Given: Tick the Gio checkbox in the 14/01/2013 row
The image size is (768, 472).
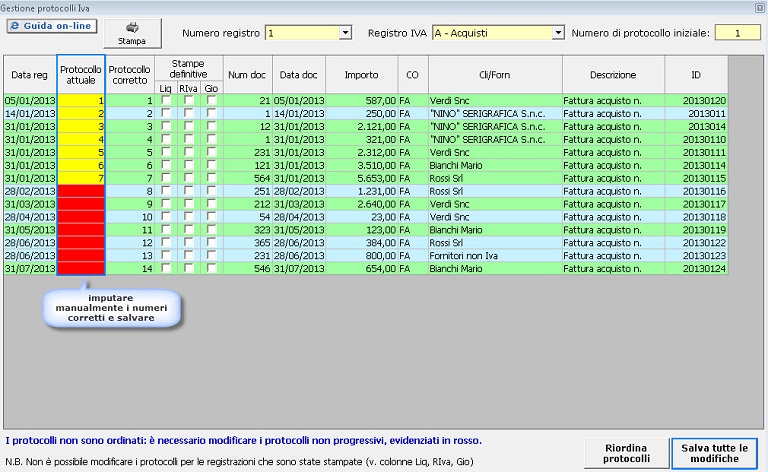Looking at the screenshot, I should [x=211, y=113].
